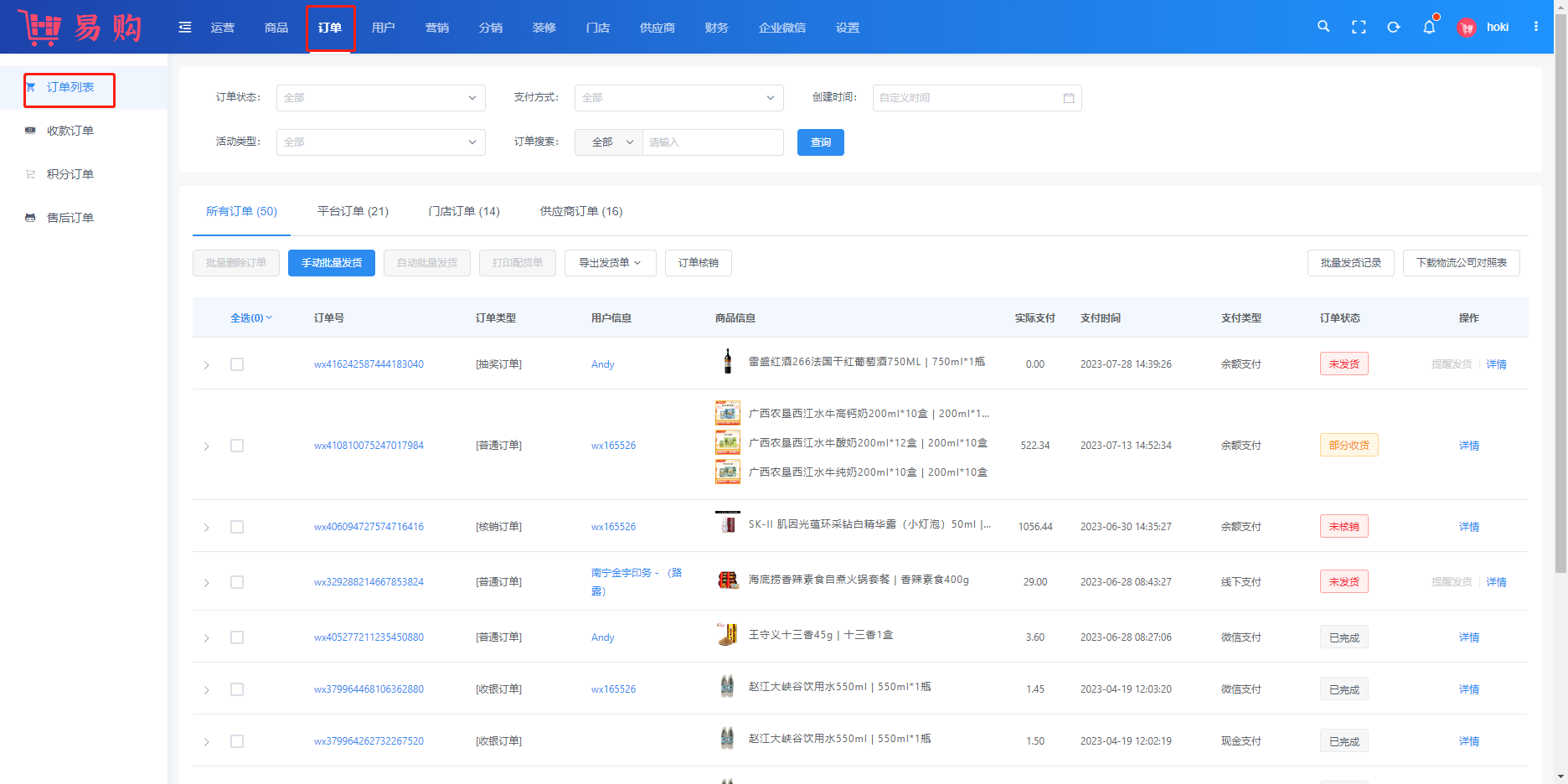The image size is (1568, 784).
Task: Expand row details for order wx410810075247017984
Action: pyautogui.click(x=207, y=446)
